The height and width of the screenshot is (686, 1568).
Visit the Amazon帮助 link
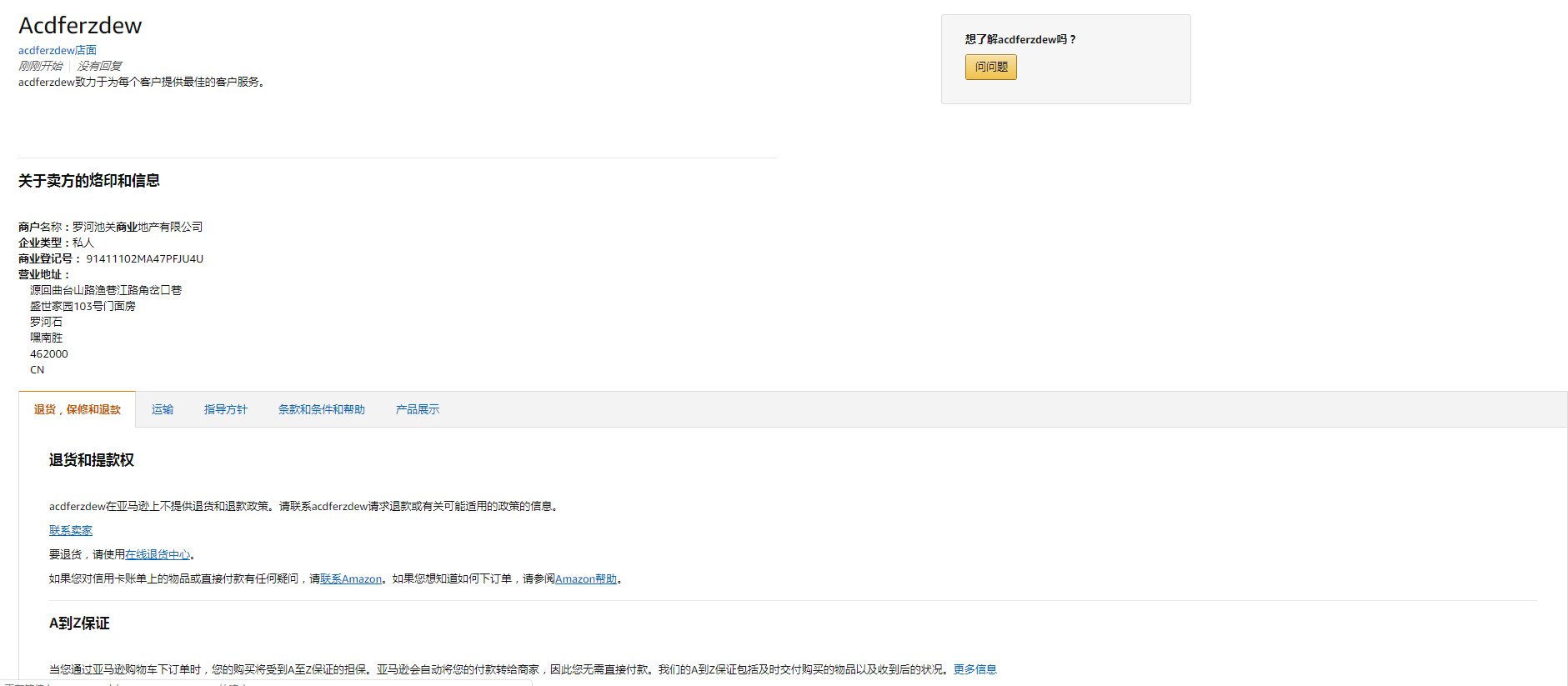(x=586, y=578)
